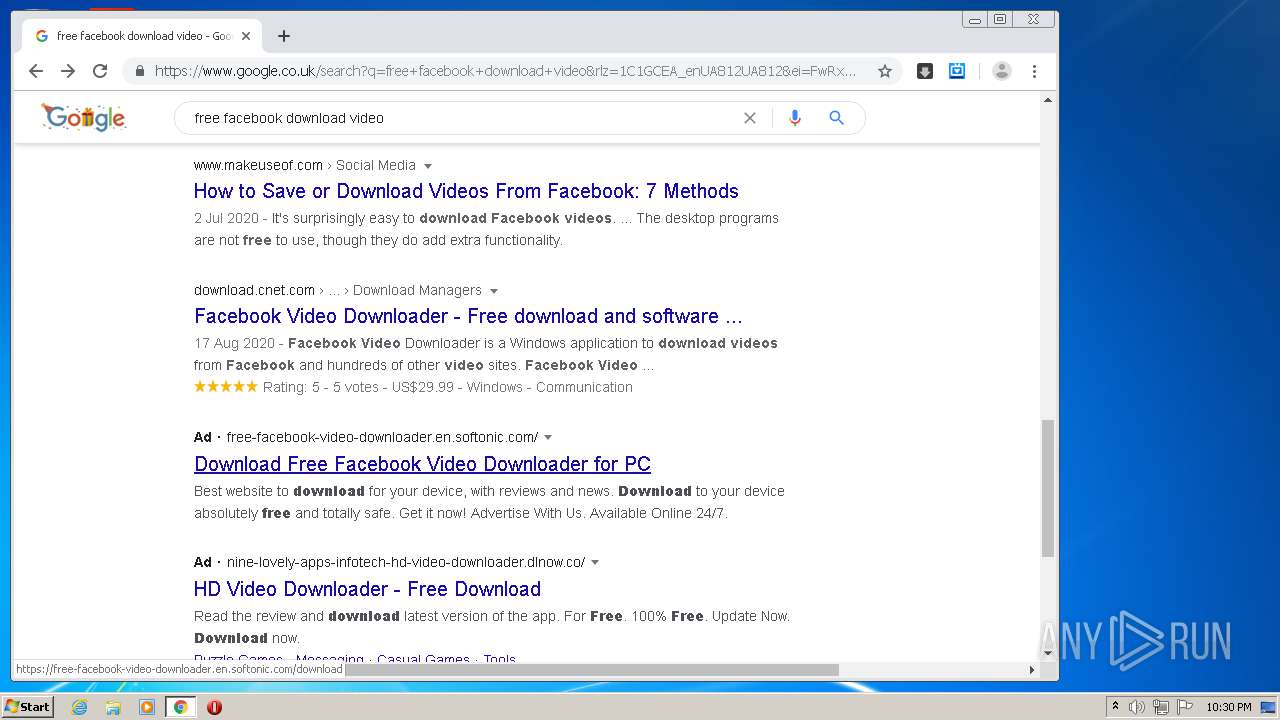This screenshot has width=1280, height=720.
Task: View site security lock info
Action: tap(139, 71)
